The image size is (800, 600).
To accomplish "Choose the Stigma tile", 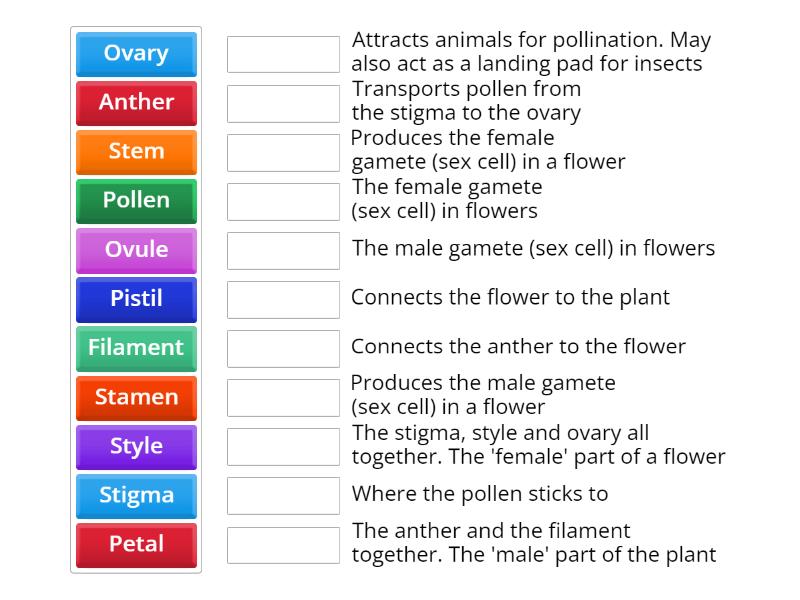I will [x=136, y=496].
